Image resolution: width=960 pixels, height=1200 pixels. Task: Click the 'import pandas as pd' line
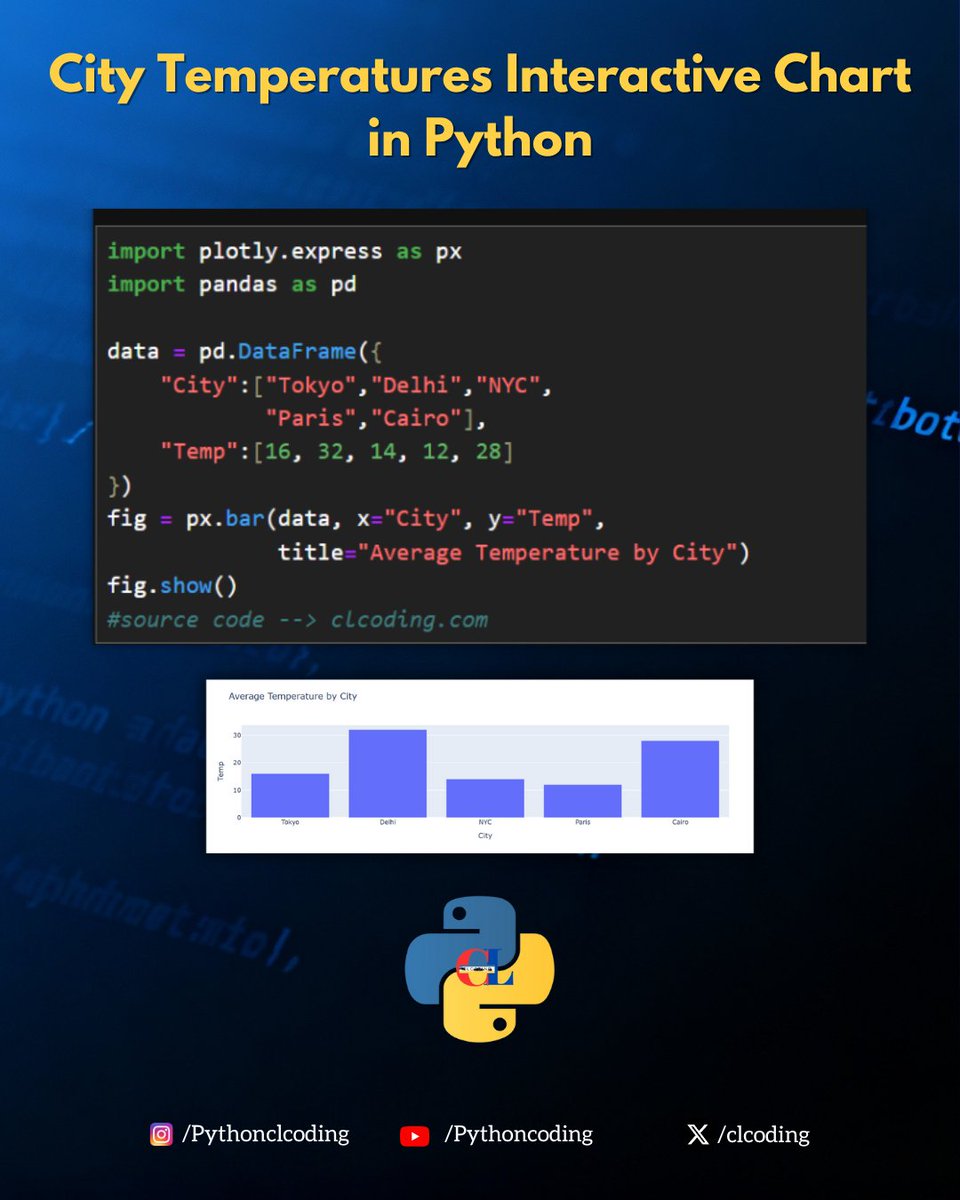(x=232, y=285)
